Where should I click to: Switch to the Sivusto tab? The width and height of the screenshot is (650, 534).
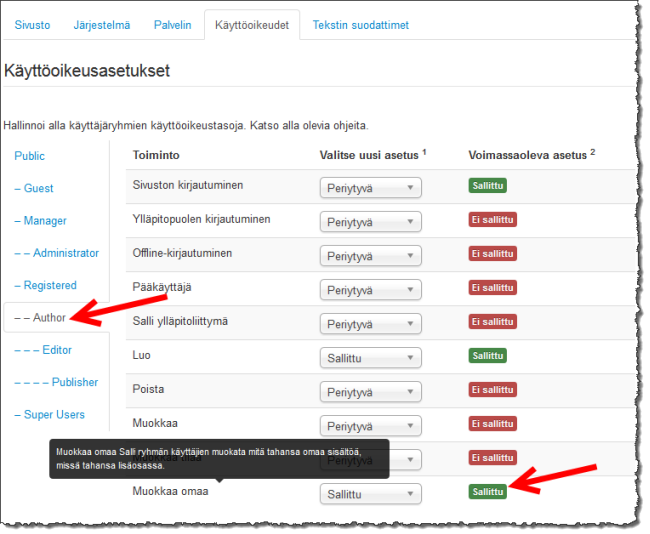pos(32,25)
